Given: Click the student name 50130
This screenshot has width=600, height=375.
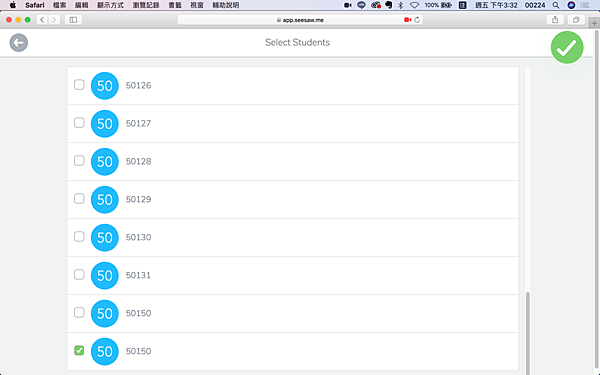Looking at the screenshot, I should point(139,237).
